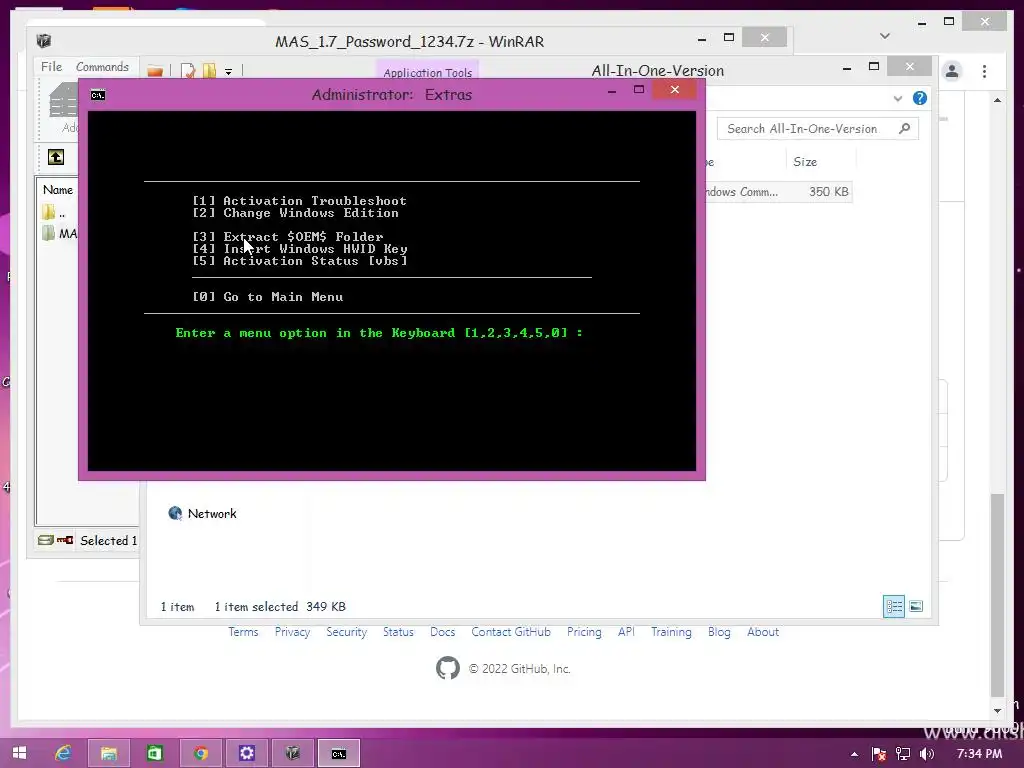The width and height of the screenshot is (1024, 768).
Task: Switch to WinRAR on the taskbar
Action: tap(293, 753)
